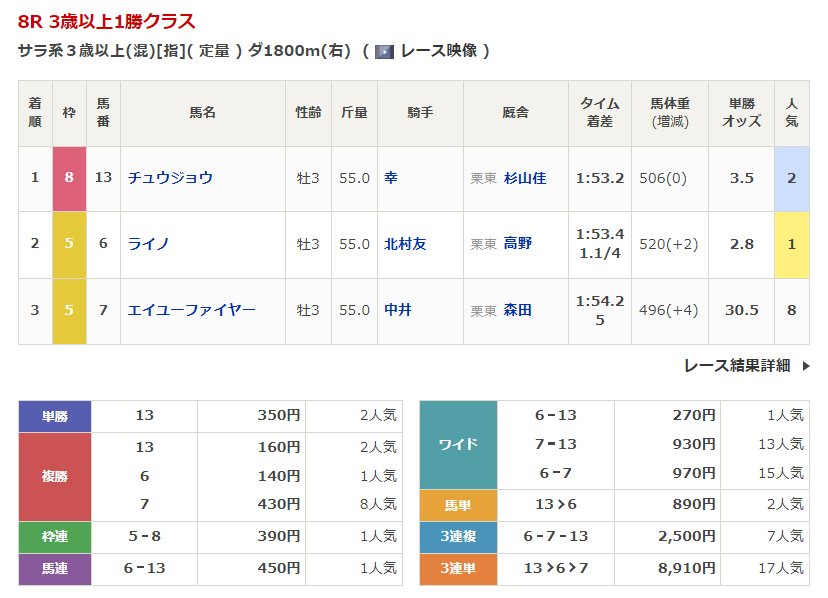Expand レース結果詳細 arrow
The height and width of the screenshot is (598, 828).
pos(806,366)
